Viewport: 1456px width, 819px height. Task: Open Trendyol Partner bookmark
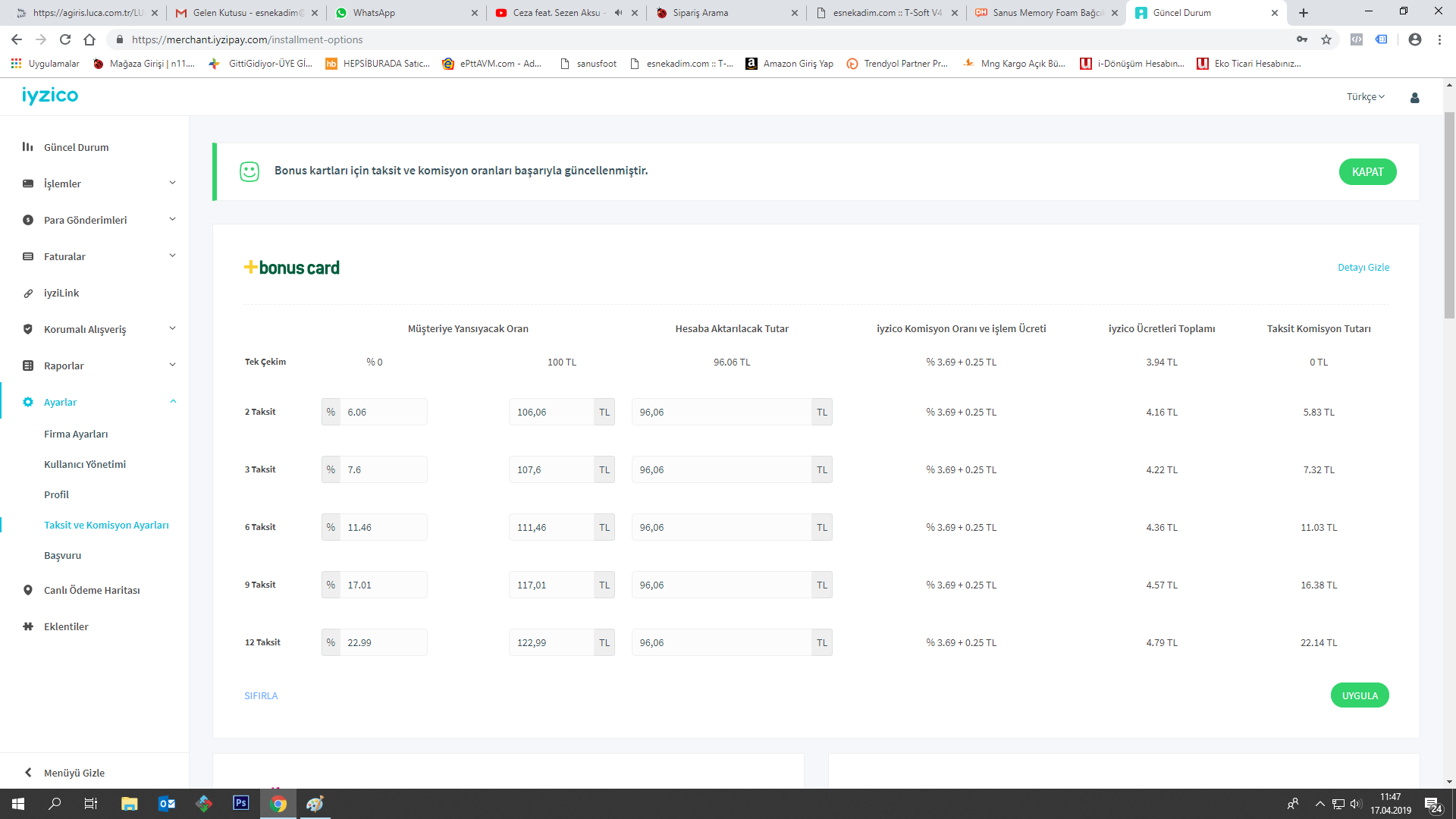[897, 64]
